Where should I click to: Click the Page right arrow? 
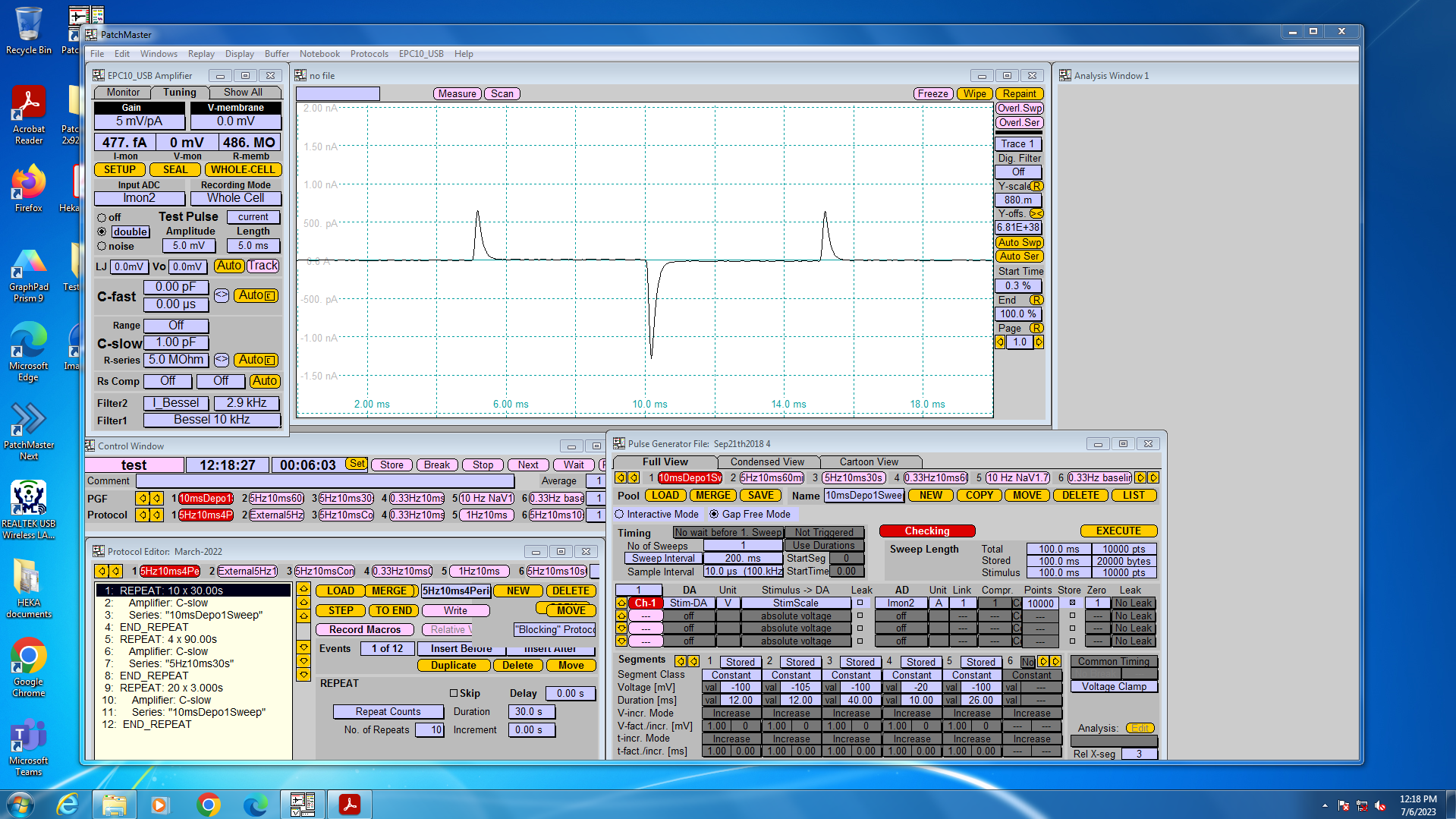coord(1039,342)
